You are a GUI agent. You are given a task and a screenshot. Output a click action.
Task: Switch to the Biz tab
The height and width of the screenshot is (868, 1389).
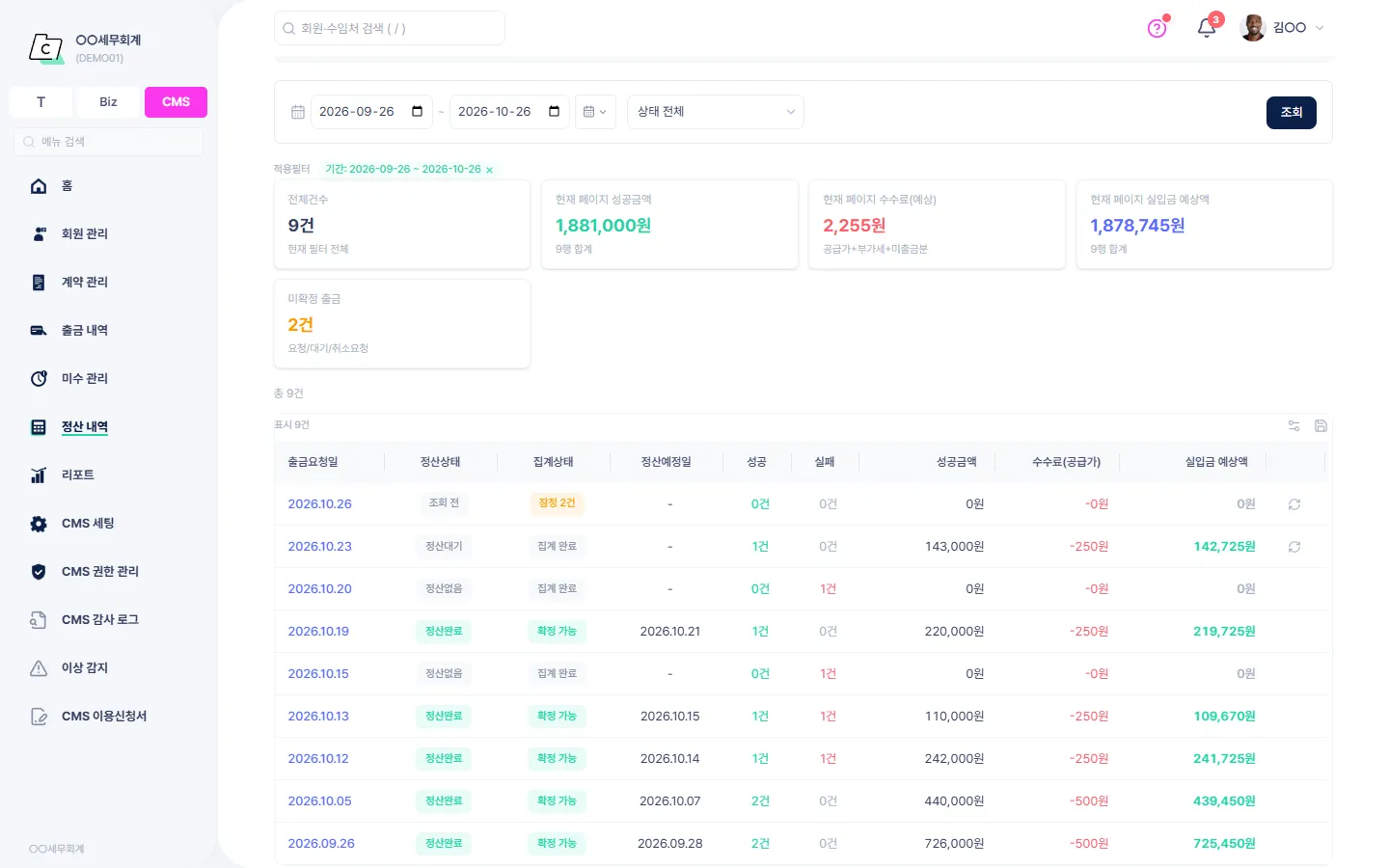pyautogui.click(x=108, y=102)
